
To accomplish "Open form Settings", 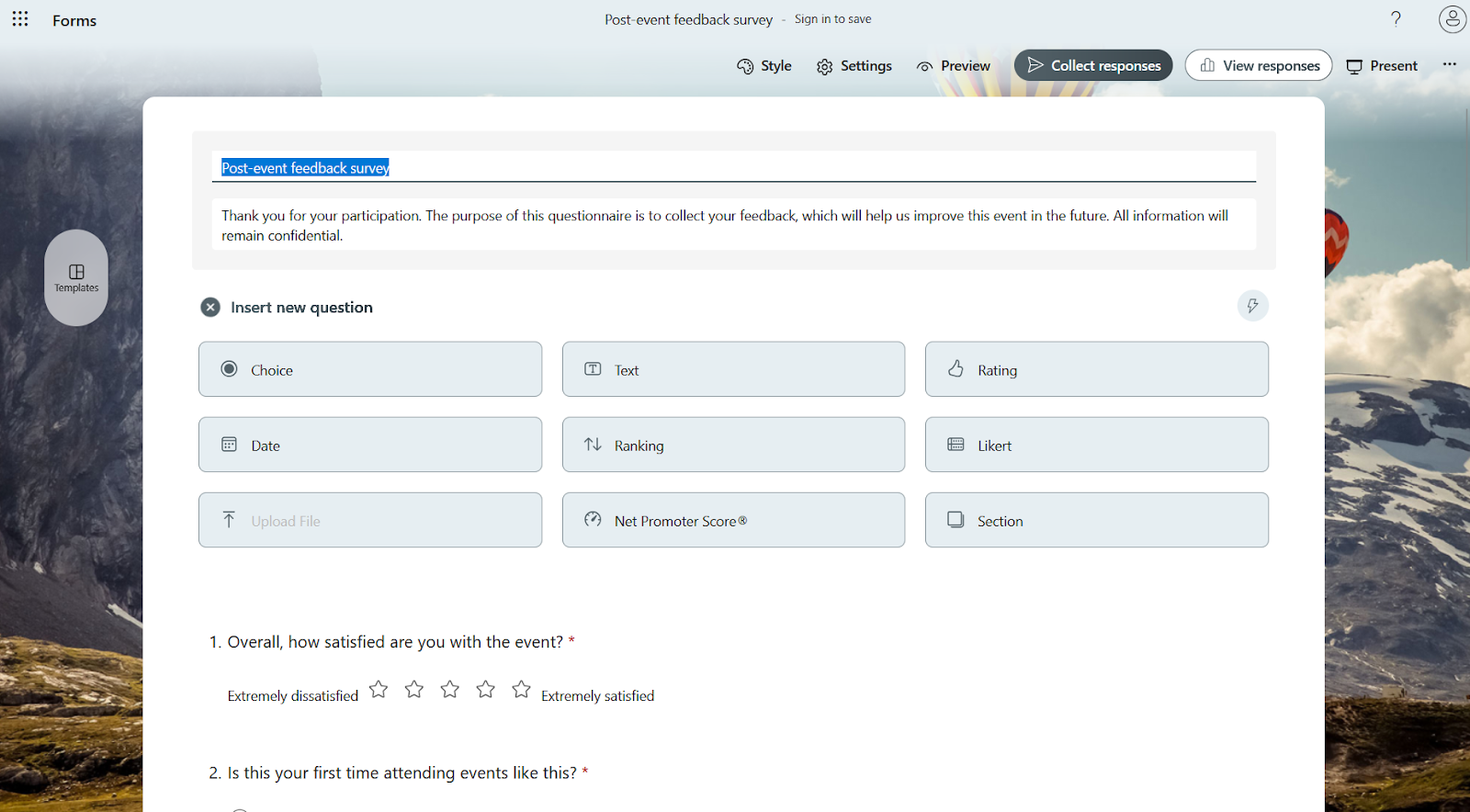I will click(854, 65).
